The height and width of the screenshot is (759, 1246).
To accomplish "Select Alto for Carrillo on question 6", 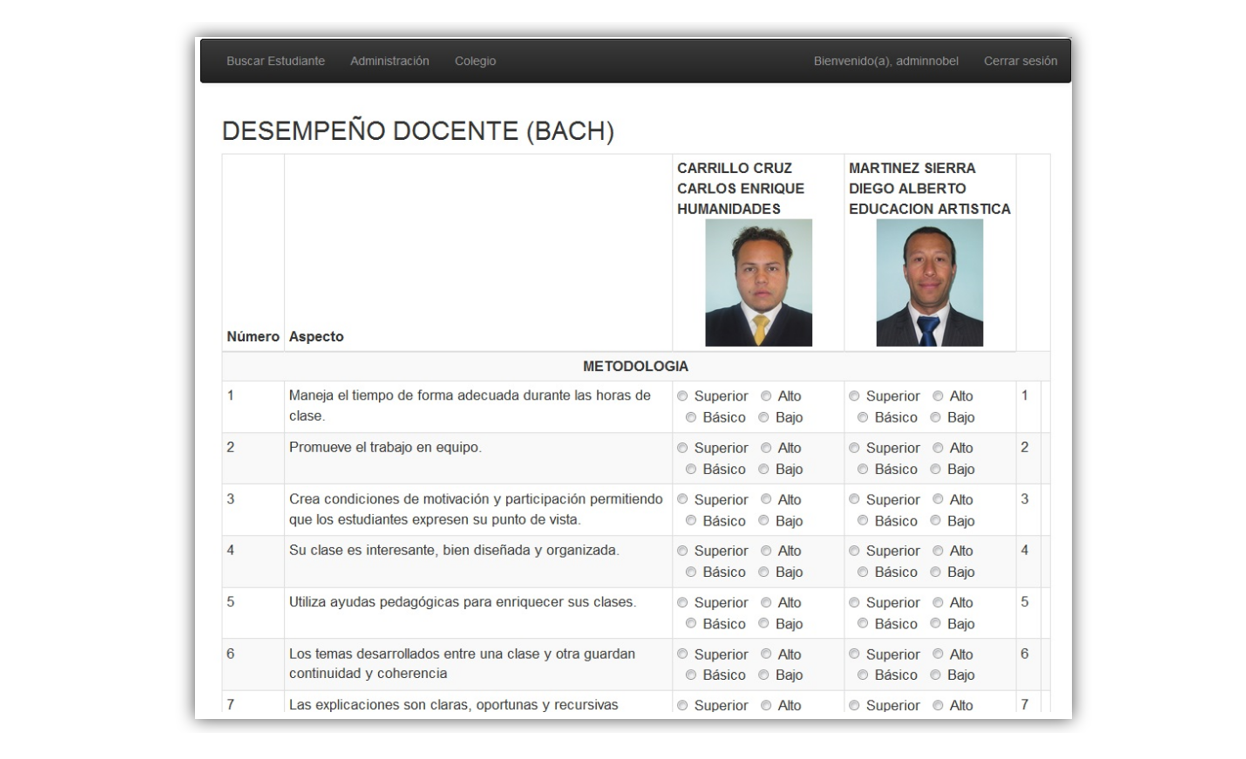I will tap(766, 655).
